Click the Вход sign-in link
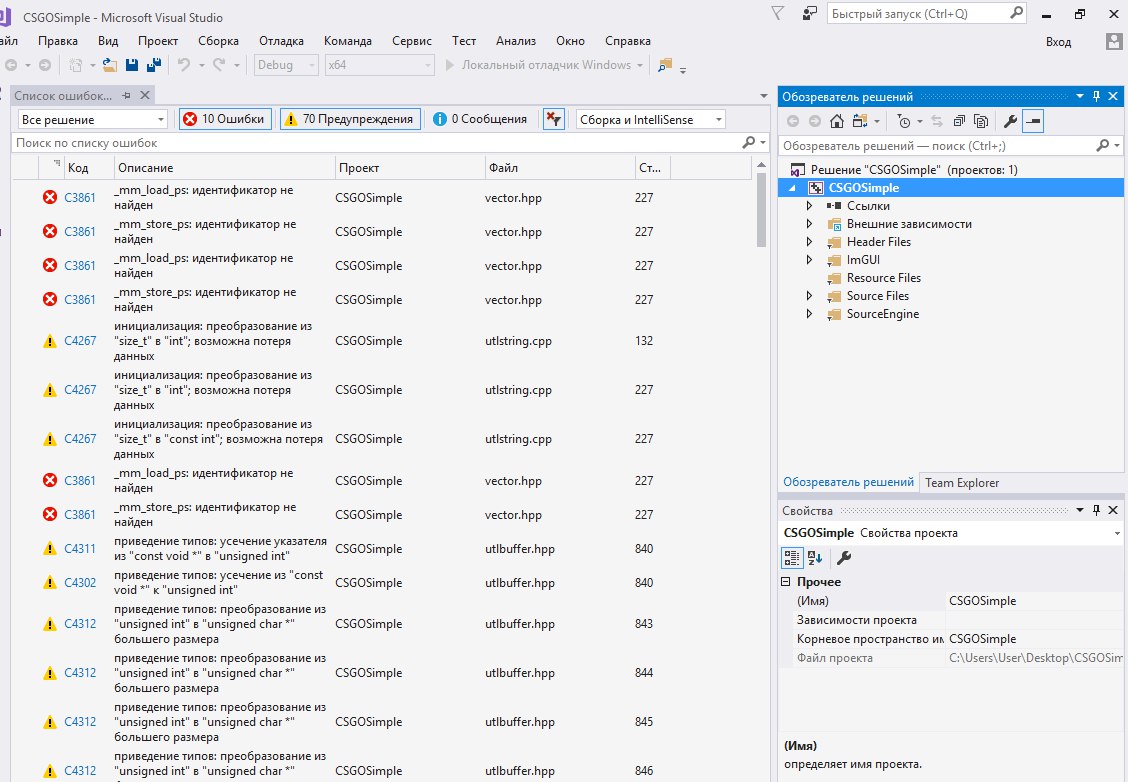This screenshot has width=1128, height=782. (1058, 42)
